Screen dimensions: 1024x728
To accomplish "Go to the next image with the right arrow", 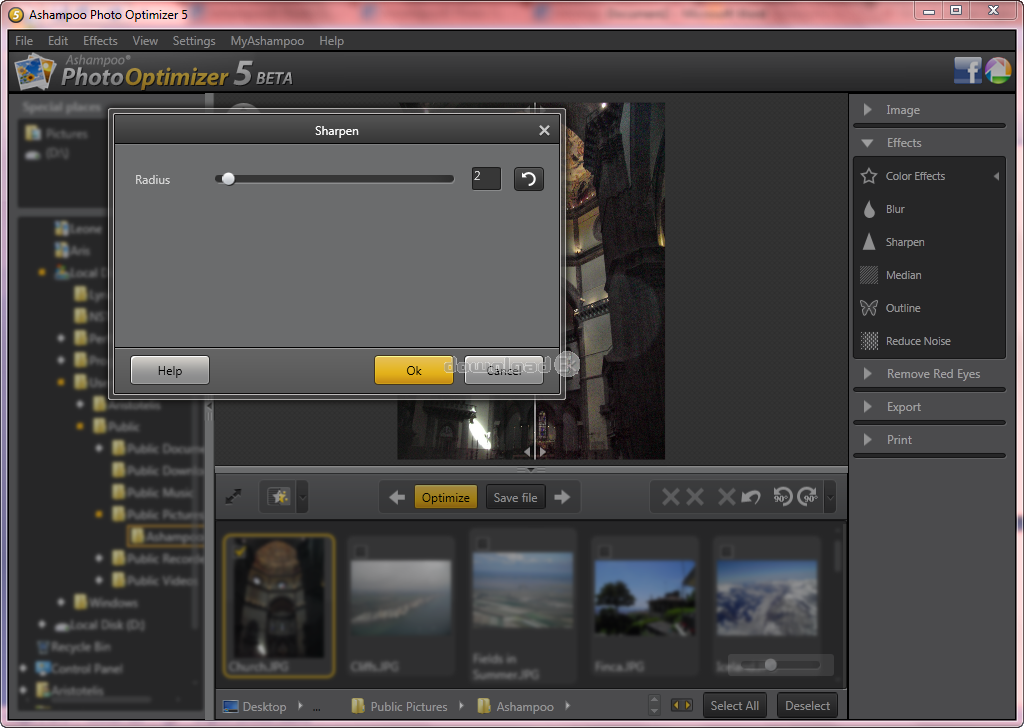I will pyautogui.click(x=562, y=498).
